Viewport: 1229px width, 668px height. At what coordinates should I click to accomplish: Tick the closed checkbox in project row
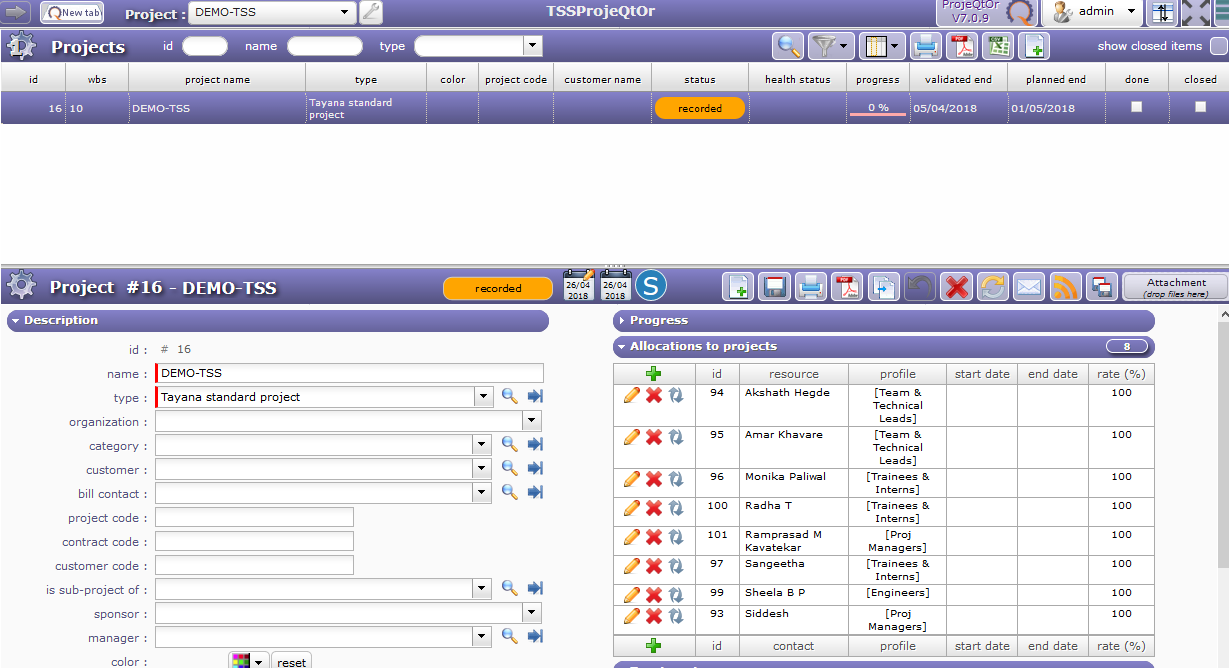1200,108
